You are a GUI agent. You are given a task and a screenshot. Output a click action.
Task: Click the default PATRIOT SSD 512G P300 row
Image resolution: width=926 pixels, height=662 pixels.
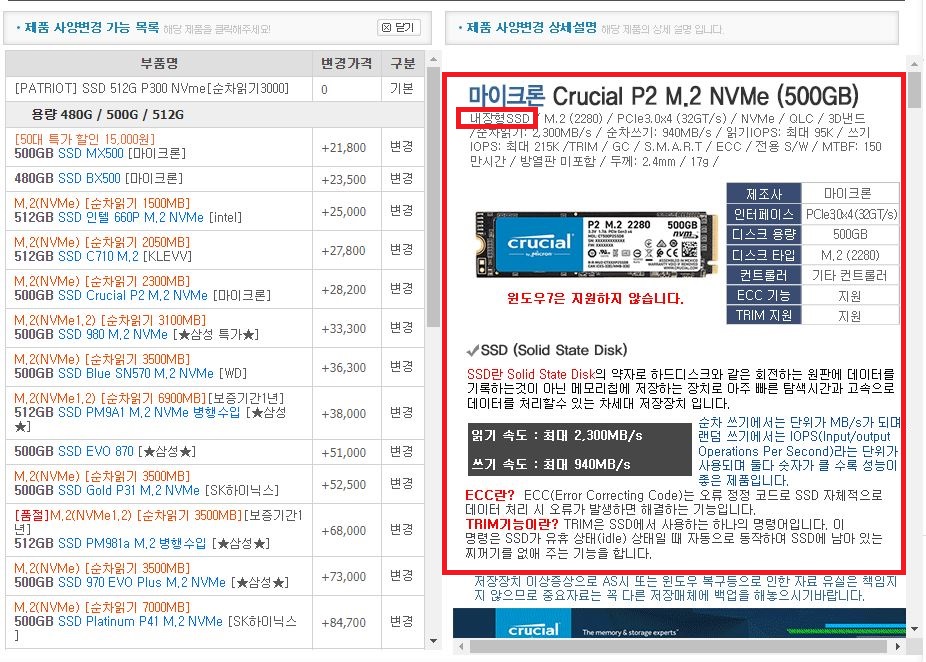coord(215,89)
